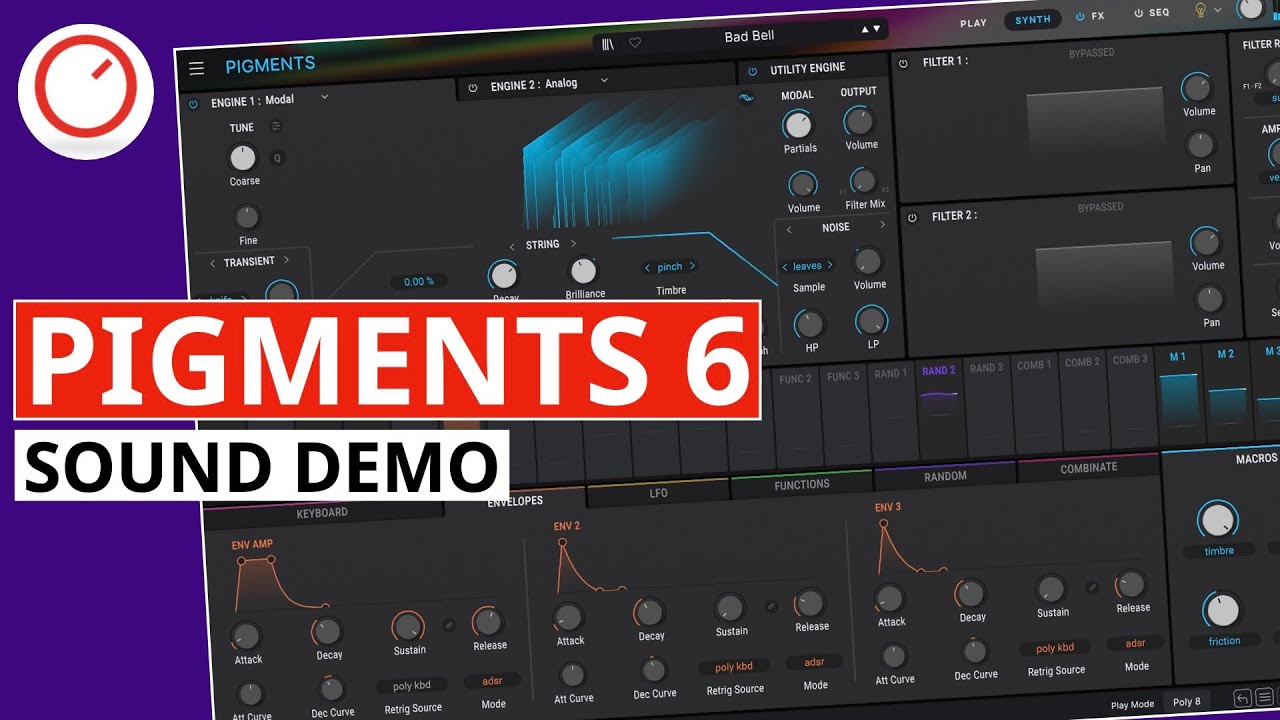Open the ENVELOPES modulation tab
Image resolution: width=1280 pixels, height=720 pixels.
[515, 501]
